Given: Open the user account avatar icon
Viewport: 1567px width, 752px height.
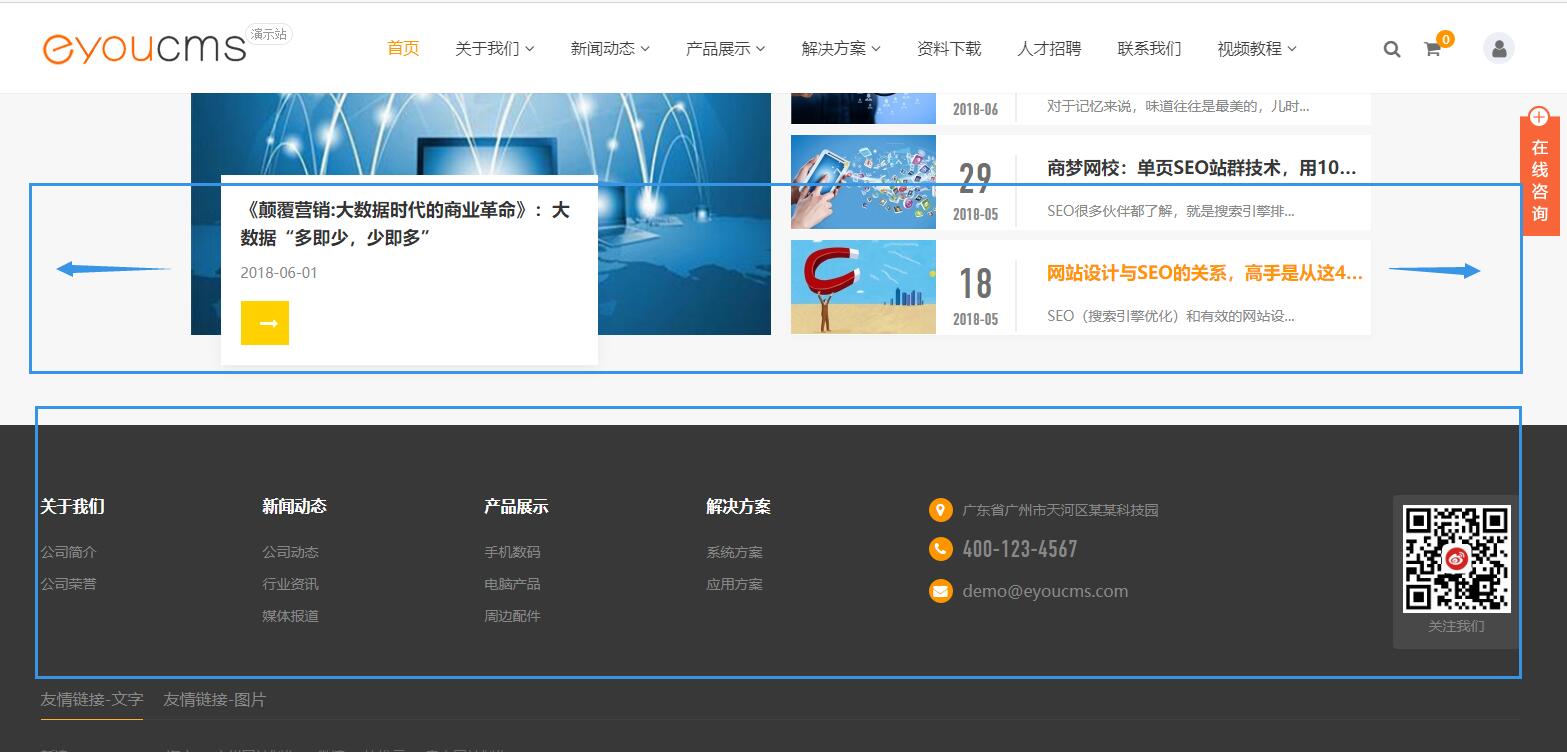Looking at the screenshot, I should [x=1498, y=48].
